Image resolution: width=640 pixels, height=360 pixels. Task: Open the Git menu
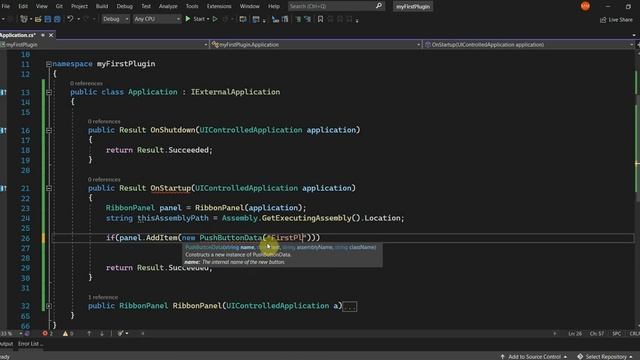59,6
